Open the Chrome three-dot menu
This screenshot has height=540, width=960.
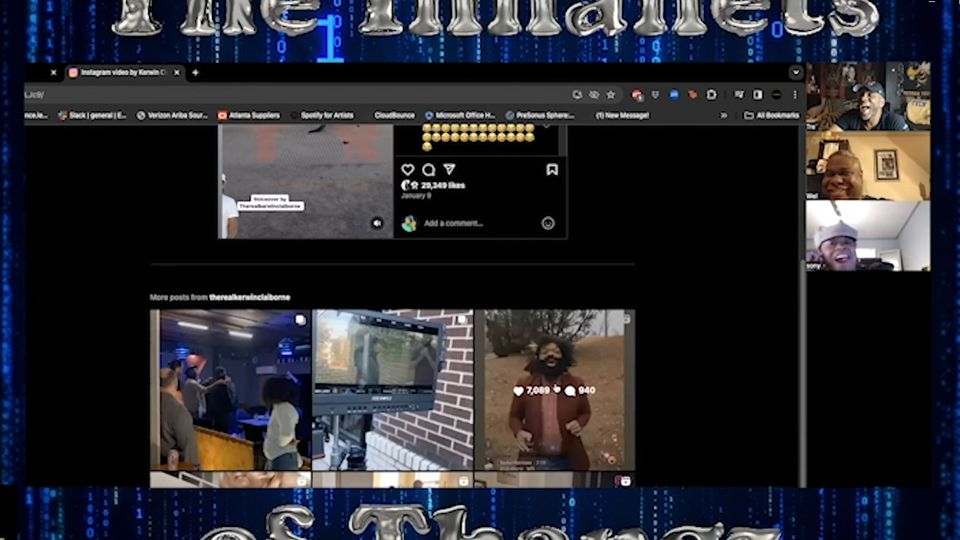(795, 95)
